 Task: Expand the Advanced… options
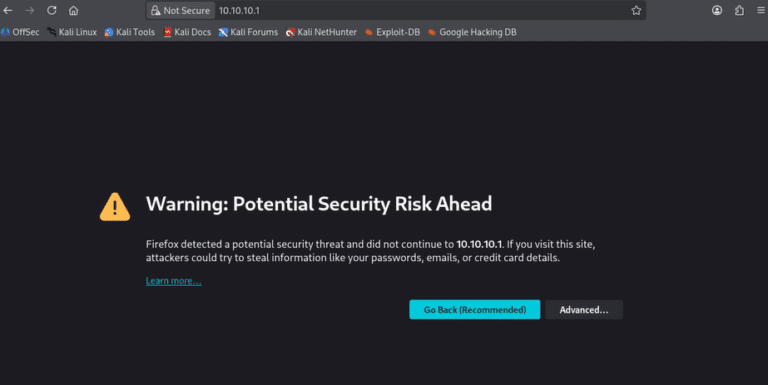584,310
